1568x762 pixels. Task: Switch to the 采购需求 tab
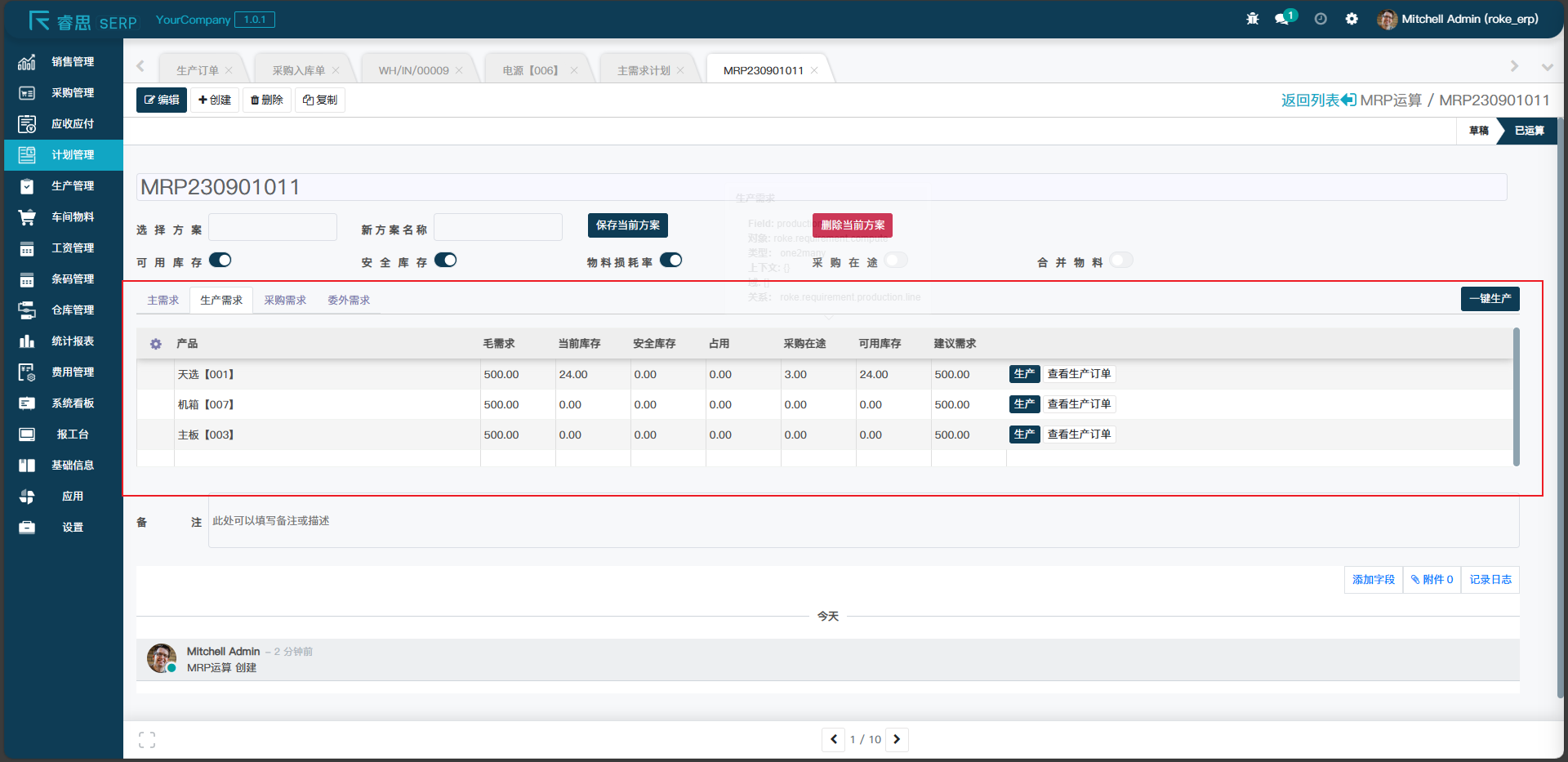(285, 301)
